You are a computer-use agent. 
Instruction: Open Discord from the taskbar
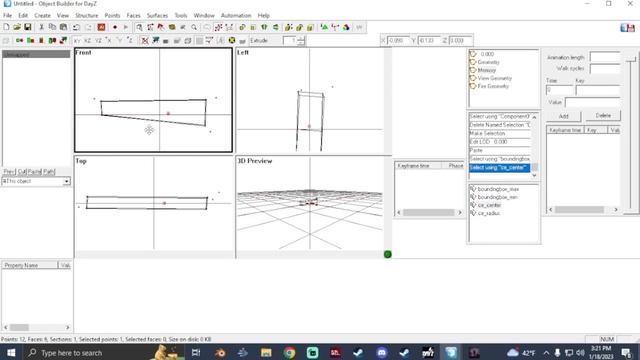382,353
